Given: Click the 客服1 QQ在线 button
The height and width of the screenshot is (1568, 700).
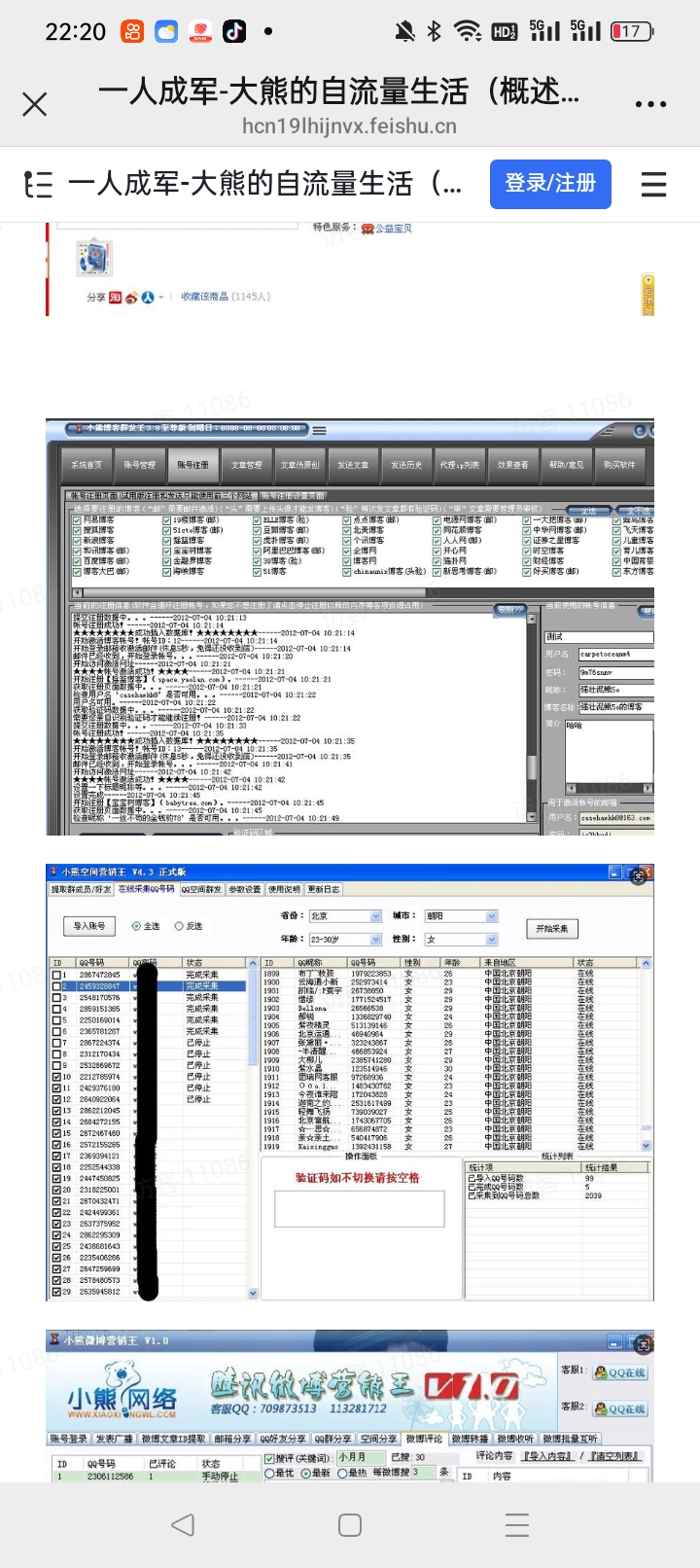Looking at the screenshot, I should pyautogui.click(x=620, y=1372).
